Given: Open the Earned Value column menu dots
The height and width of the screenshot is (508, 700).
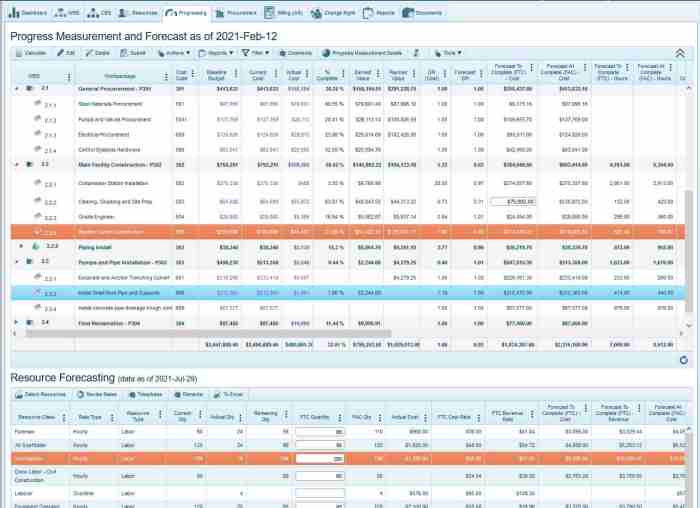Looking at the screenshot, I should pos(378,74).
